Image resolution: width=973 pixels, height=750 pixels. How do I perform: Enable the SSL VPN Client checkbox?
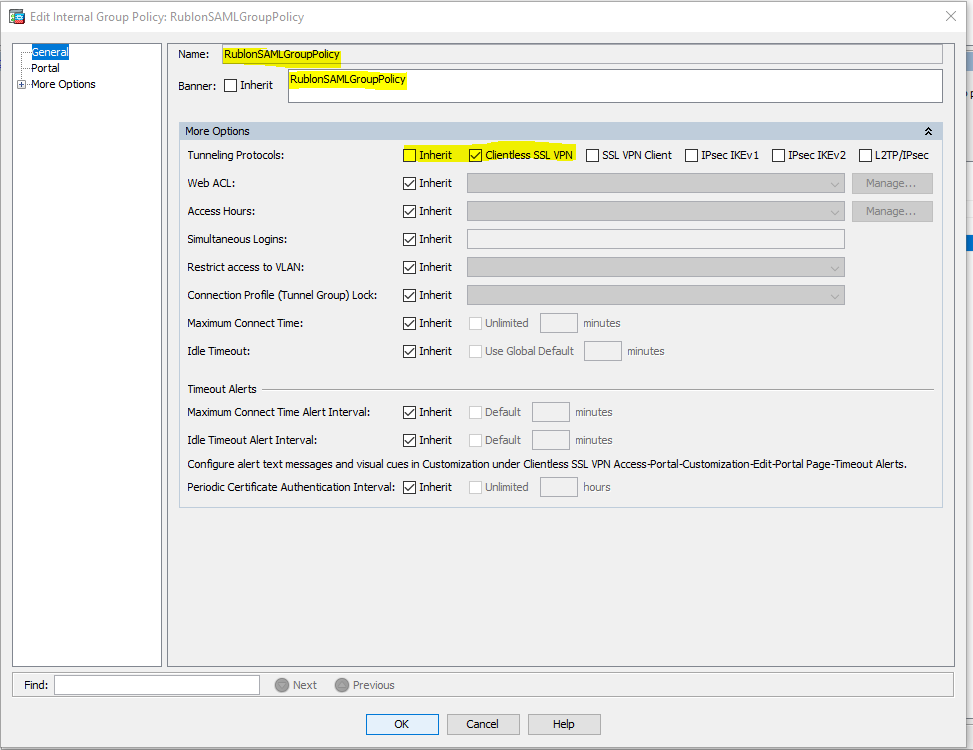point(593,155)
